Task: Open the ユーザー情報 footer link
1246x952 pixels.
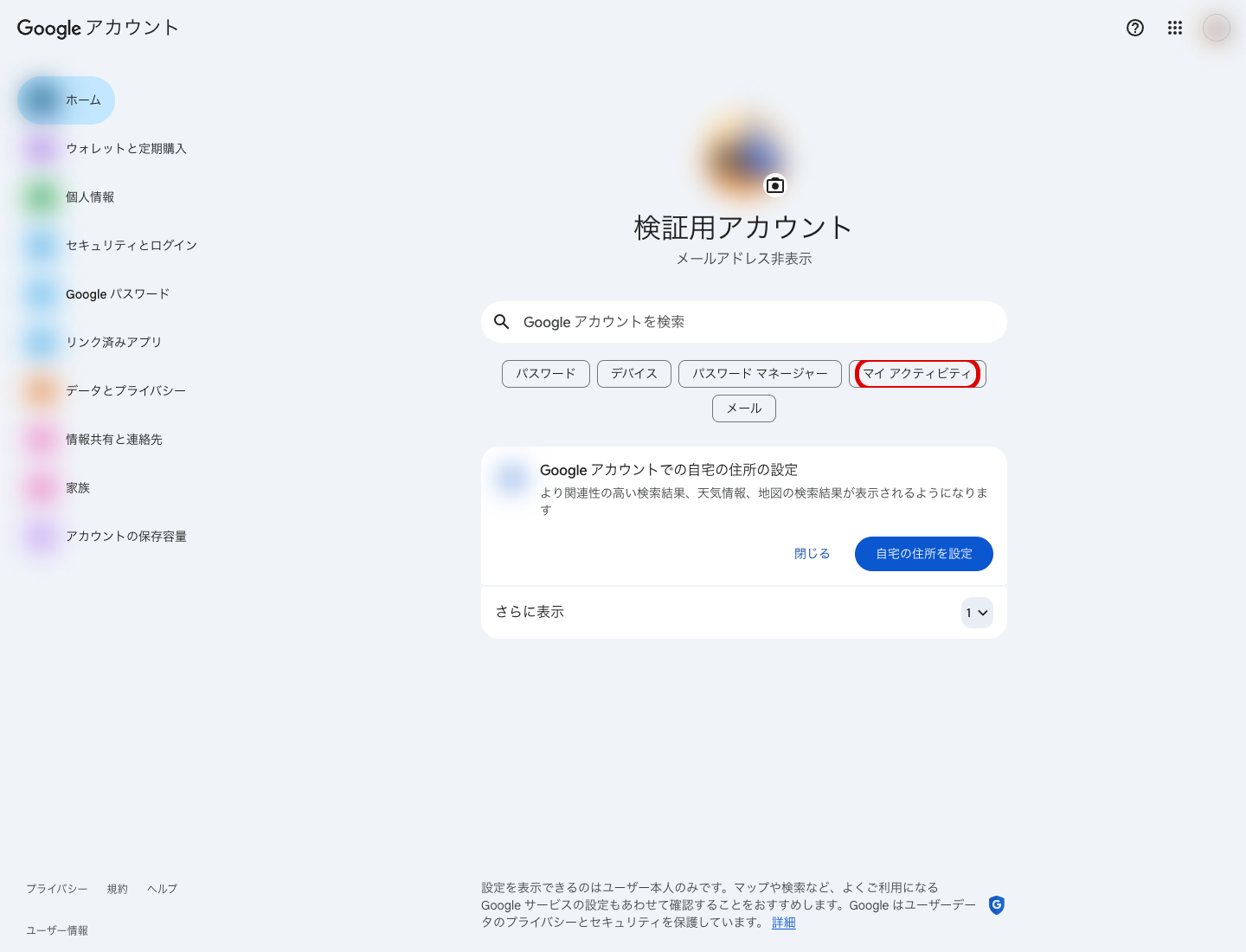Action: pyautogui.click(x=57, y=930)
